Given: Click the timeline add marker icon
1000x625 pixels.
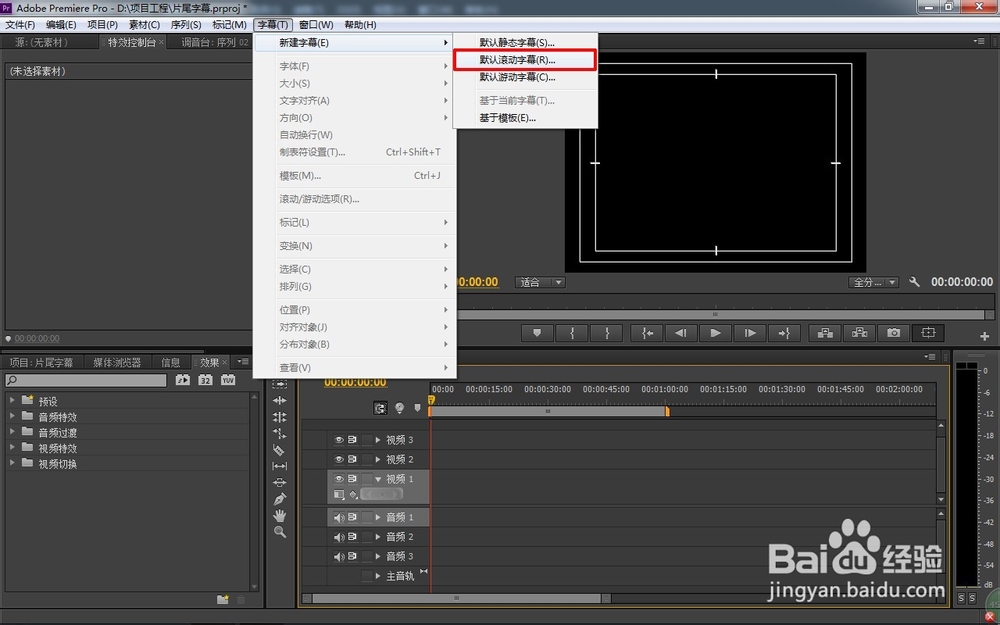Looking at the screenshot, I should click(x=418, y=408).
